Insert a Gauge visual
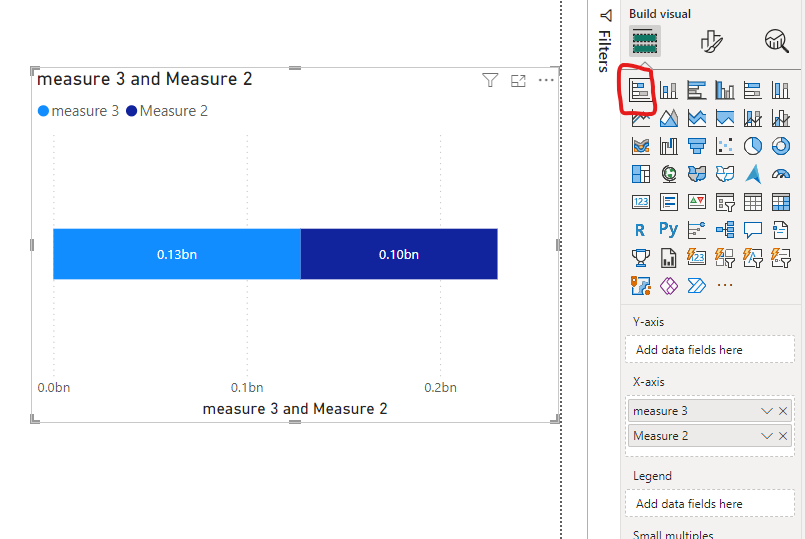805x539 pixels. [x=781, y=174]
